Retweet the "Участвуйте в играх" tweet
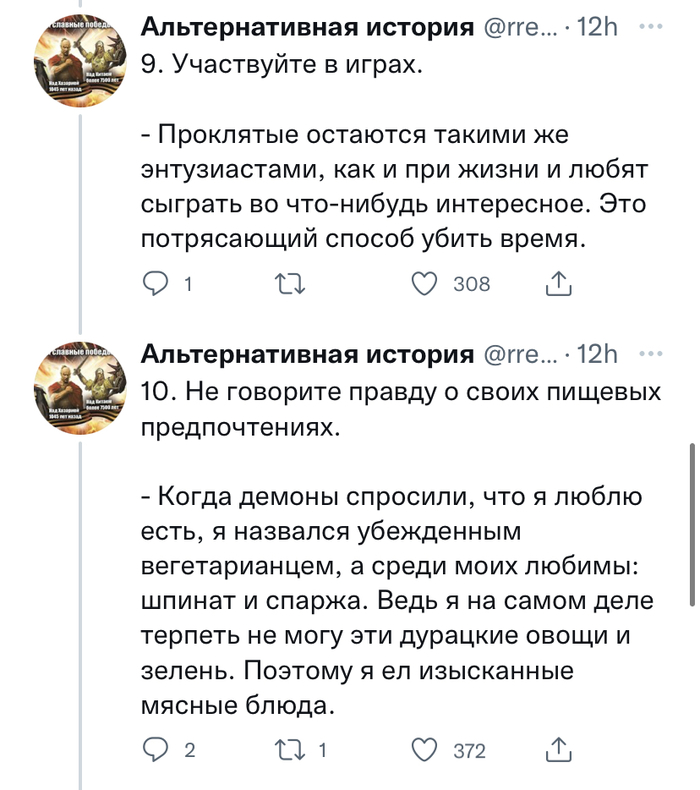Screen dimensions: 700x790 click(287, 284)
